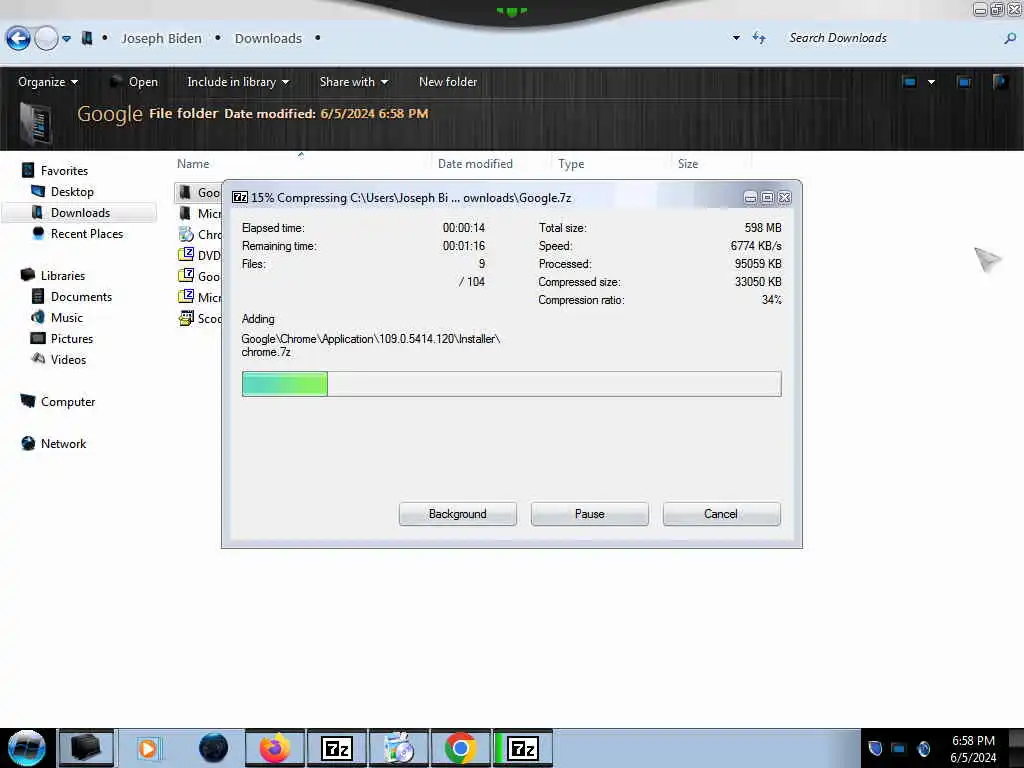1024x768 pixels.
Task: Expand the Share with menu
Action: [x=353, y=82]
